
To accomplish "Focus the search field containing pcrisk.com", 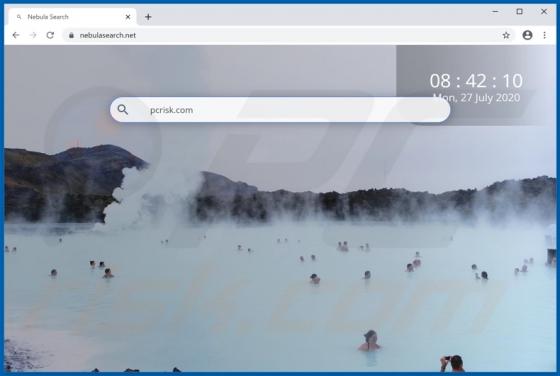I will coord(280,110).
